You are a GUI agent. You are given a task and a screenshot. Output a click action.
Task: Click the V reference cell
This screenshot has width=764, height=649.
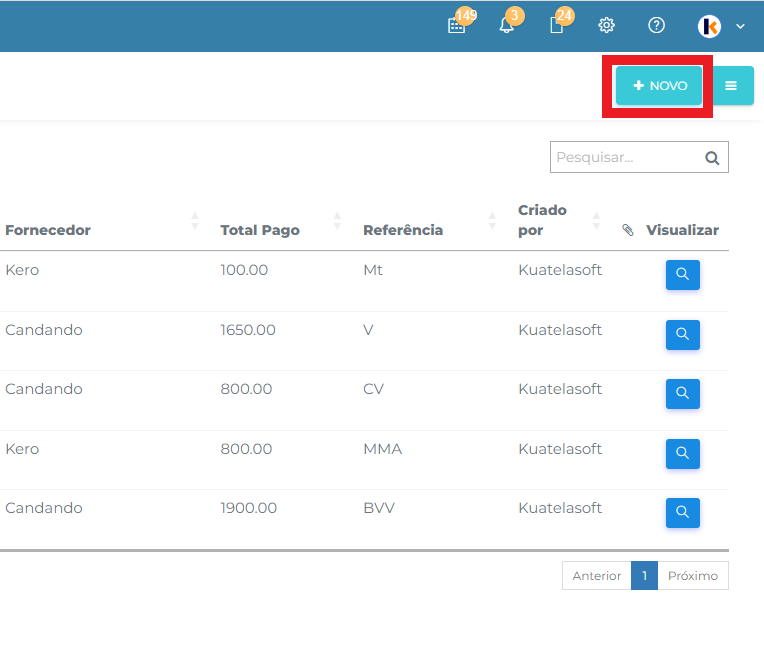pos(368,330)
